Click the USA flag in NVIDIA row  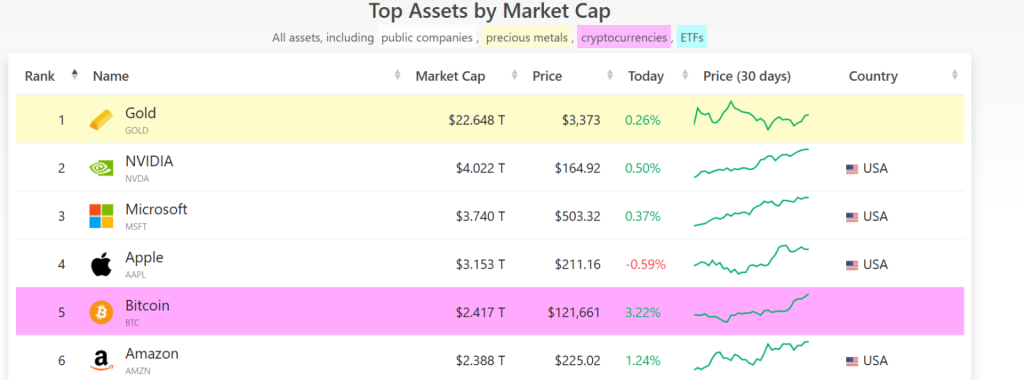coord(852,168)
